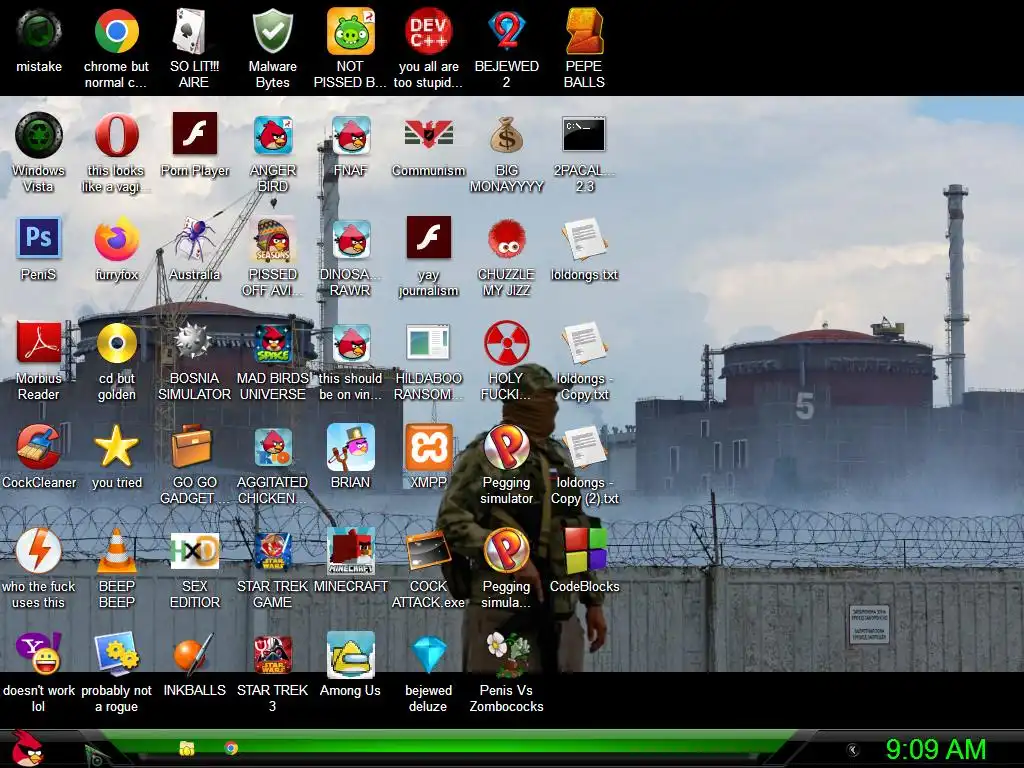Open the BEEP BEEP traffic cone icon
Screen dimensions: 1024x768
click(x=116, y=551)
